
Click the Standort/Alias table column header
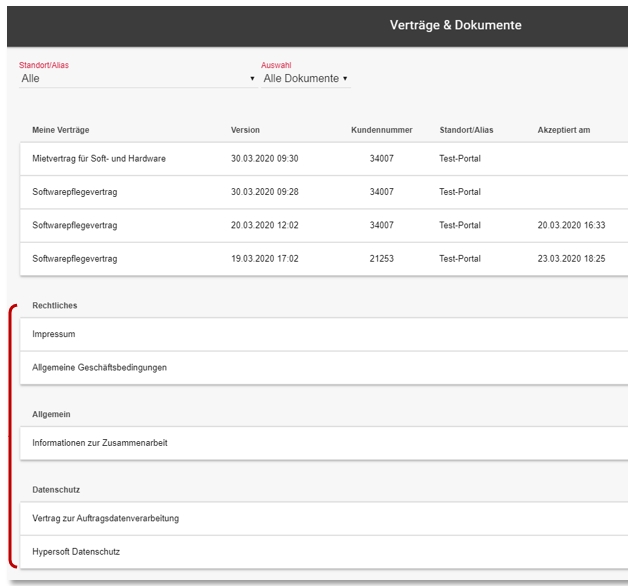click(466, 130)
